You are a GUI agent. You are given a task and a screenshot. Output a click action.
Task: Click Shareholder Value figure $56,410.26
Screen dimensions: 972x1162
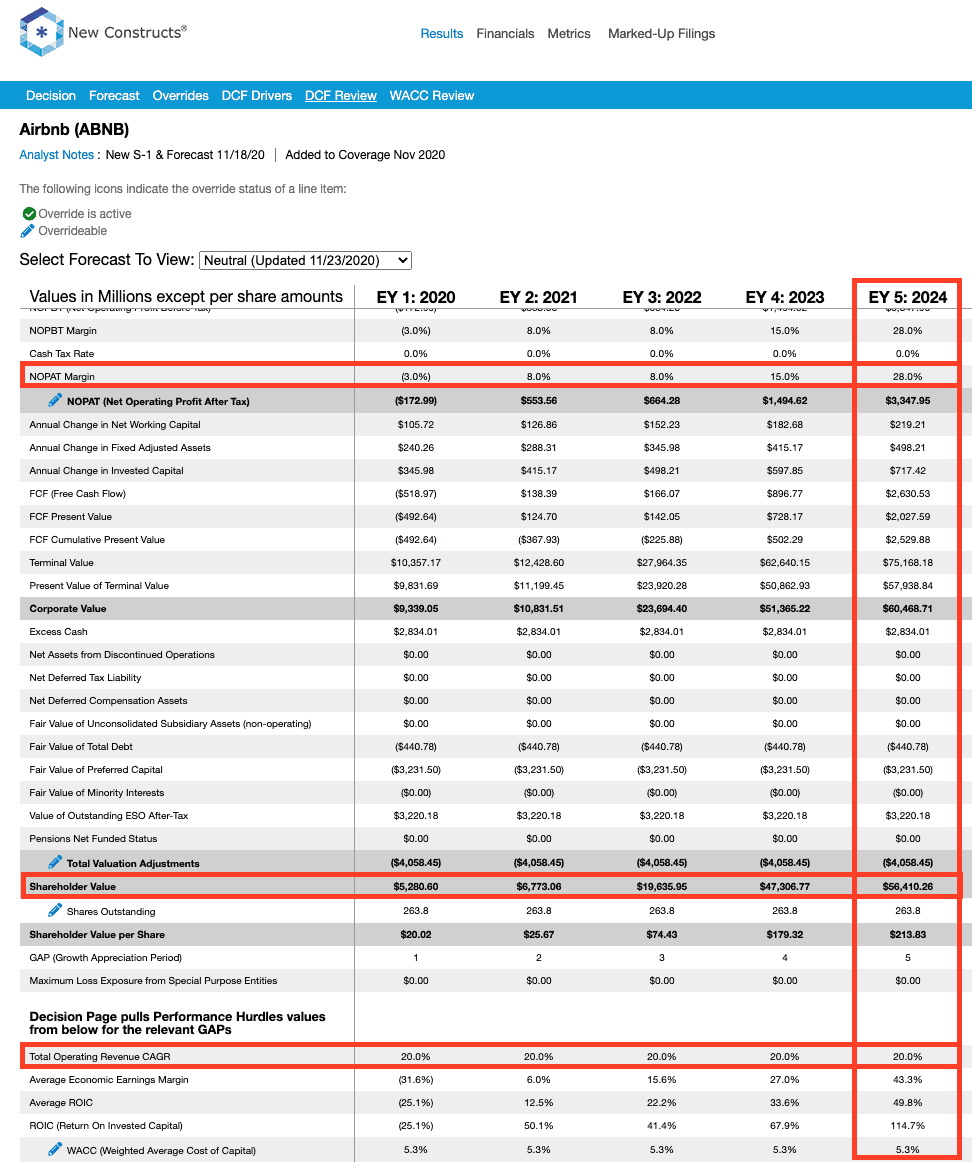pyautogui.click(x=908, y=886)
